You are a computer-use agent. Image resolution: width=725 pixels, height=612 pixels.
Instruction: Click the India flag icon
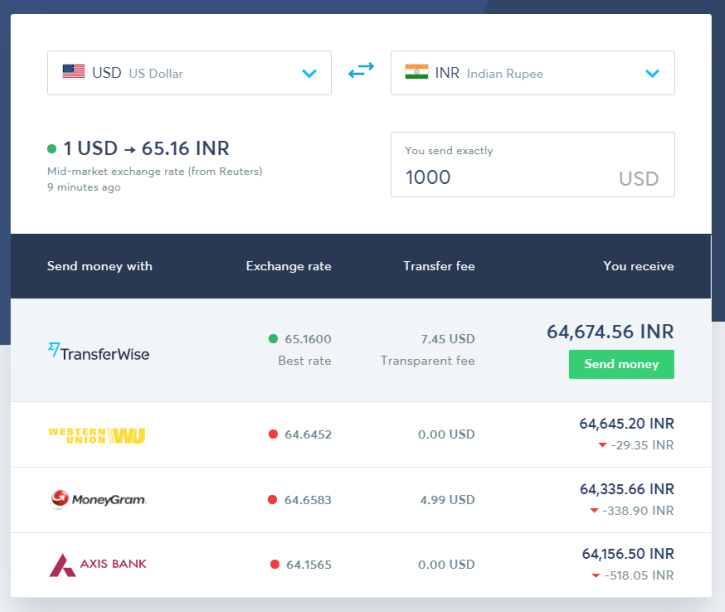(x=416, y=72)
